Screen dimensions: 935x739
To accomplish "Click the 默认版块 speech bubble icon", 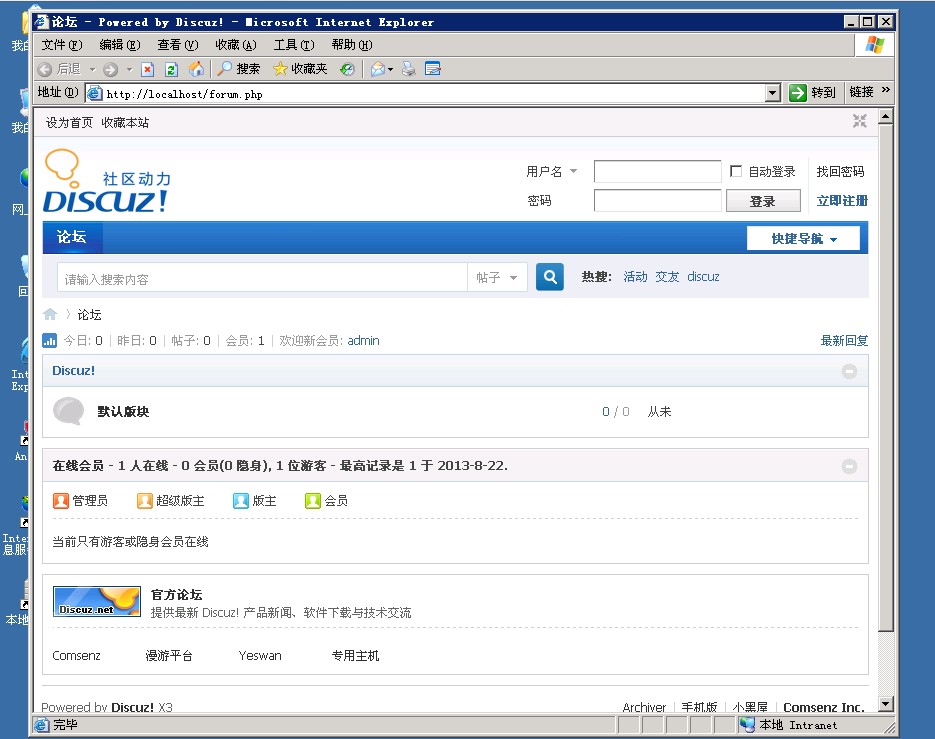I will tap(69, 411).
